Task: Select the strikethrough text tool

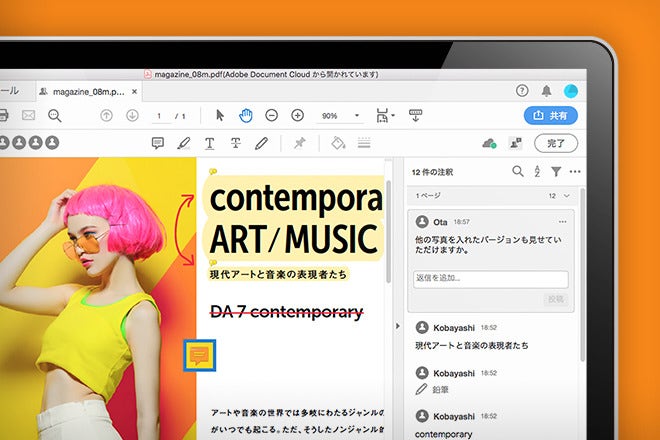Action: point(236,143)
